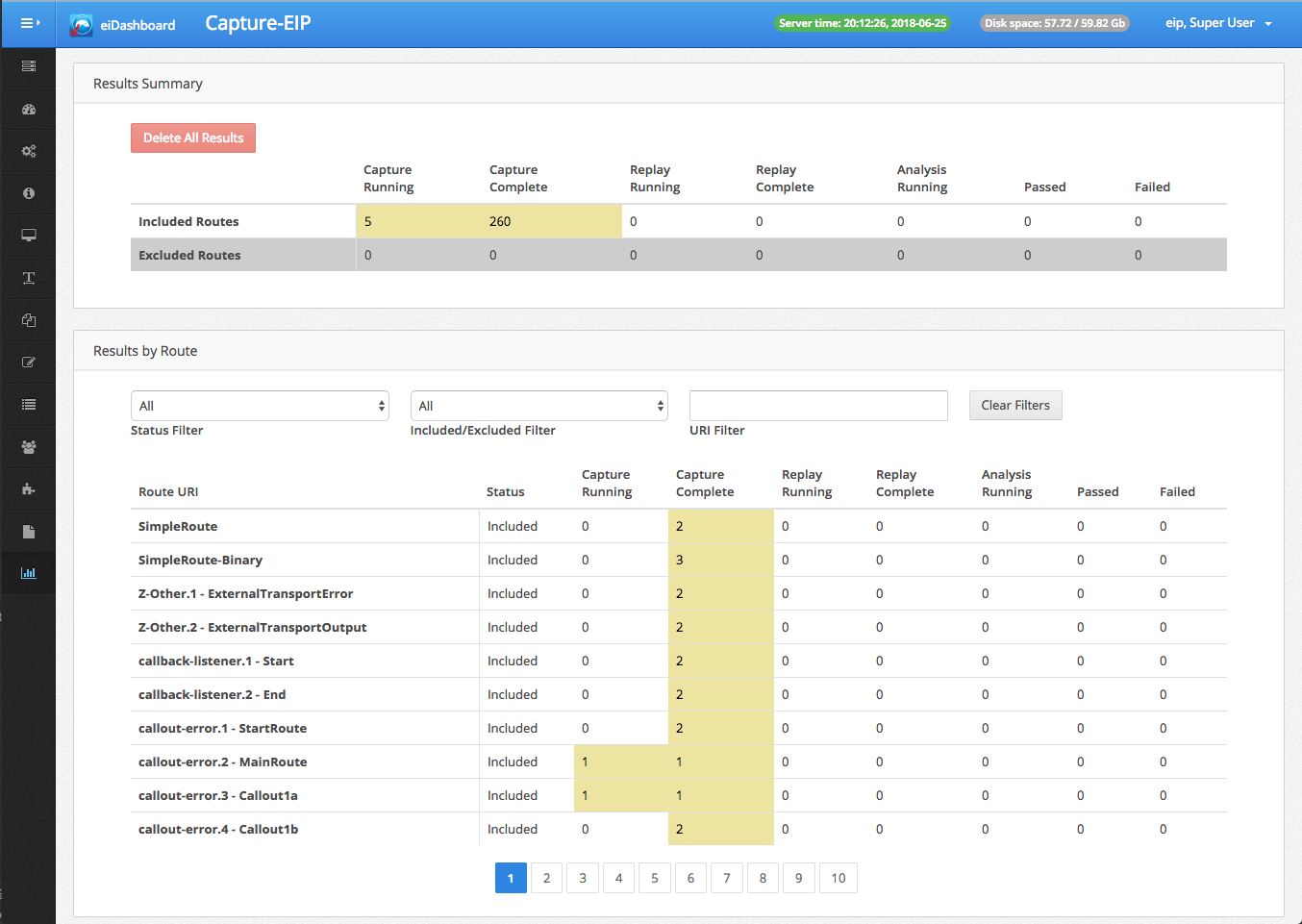Click the SimpleRoute row name

click(x=178, y=526)
